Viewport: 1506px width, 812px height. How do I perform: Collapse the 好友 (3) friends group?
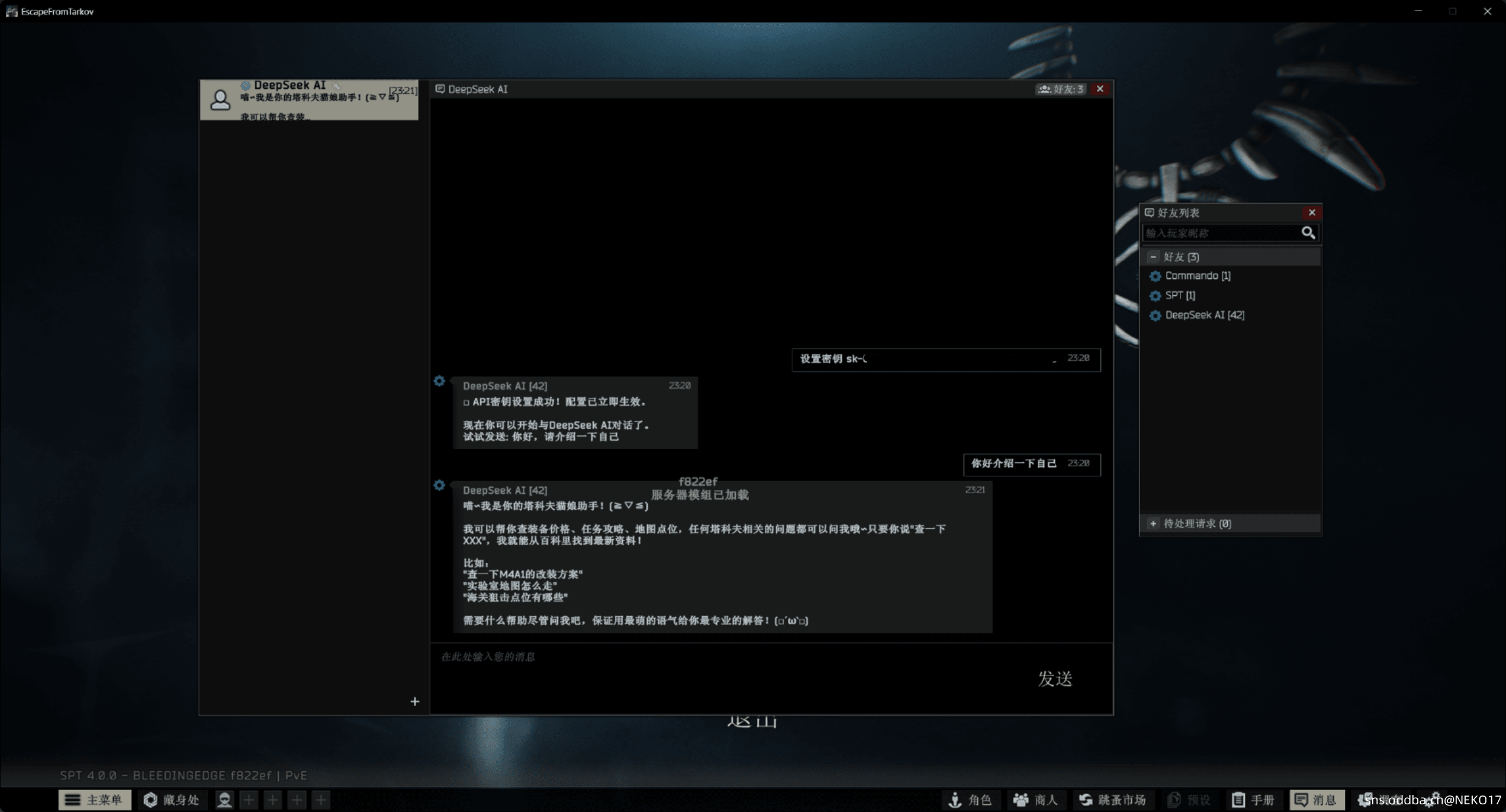(1153, 257)
